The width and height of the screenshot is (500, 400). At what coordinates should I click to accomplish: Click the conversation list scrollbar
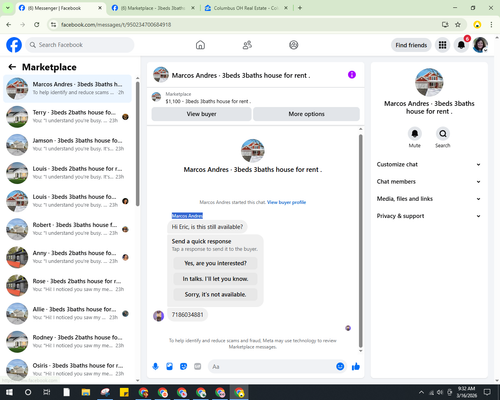(x=138, y=143)
